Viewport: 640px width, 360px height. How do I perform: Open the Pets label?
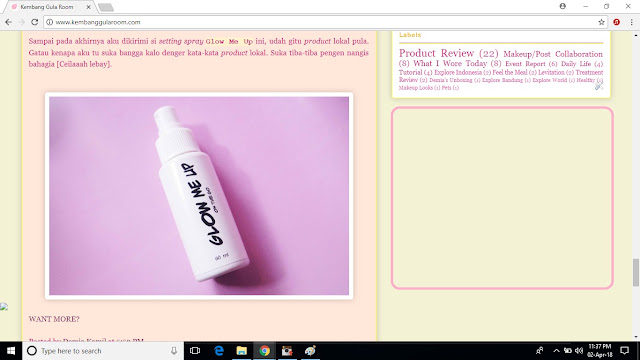coord(446,88)
